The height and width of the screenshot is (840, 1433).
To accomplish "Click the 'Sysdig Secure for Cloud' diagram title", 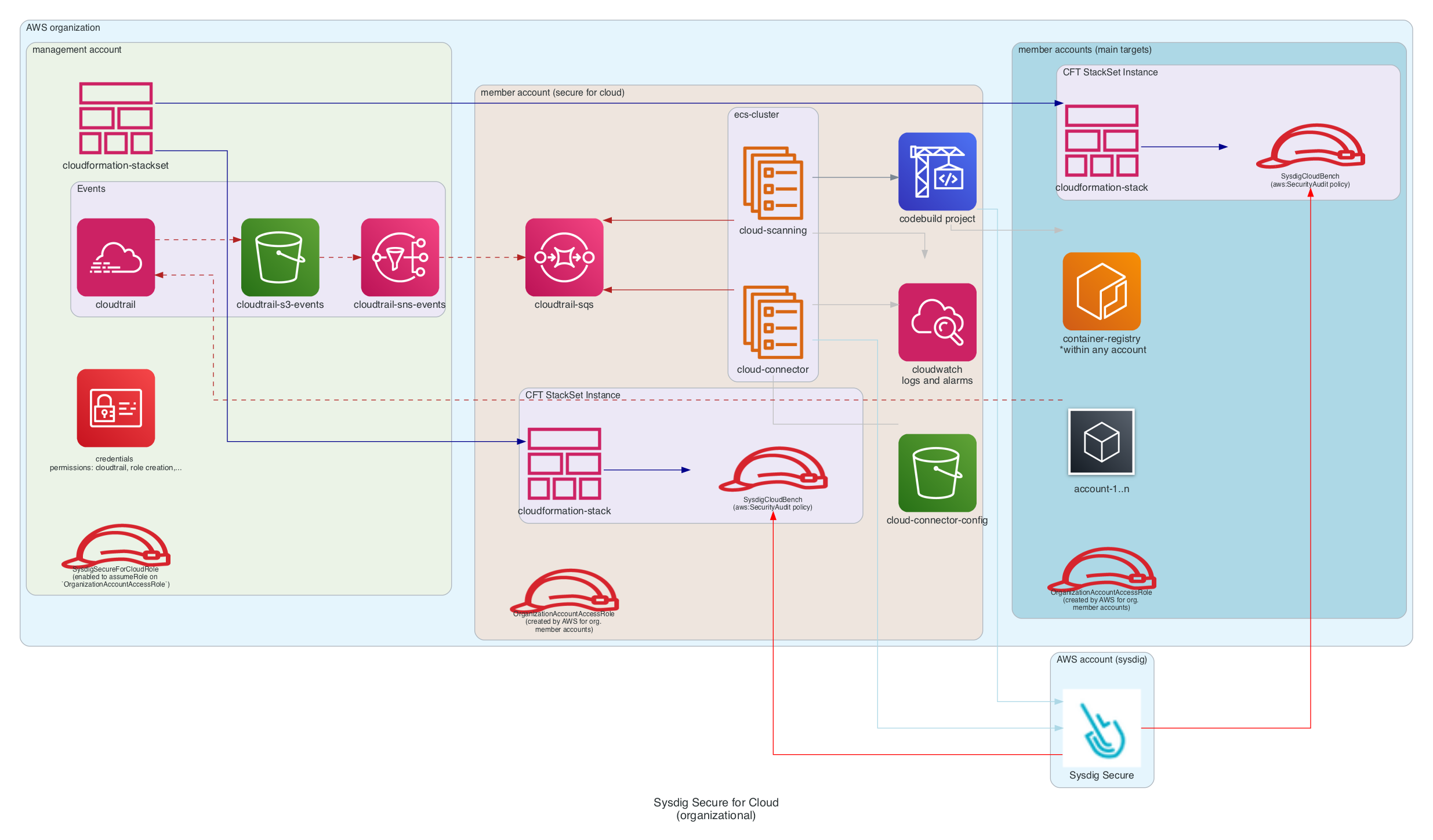I will click(x=715, y=802).
